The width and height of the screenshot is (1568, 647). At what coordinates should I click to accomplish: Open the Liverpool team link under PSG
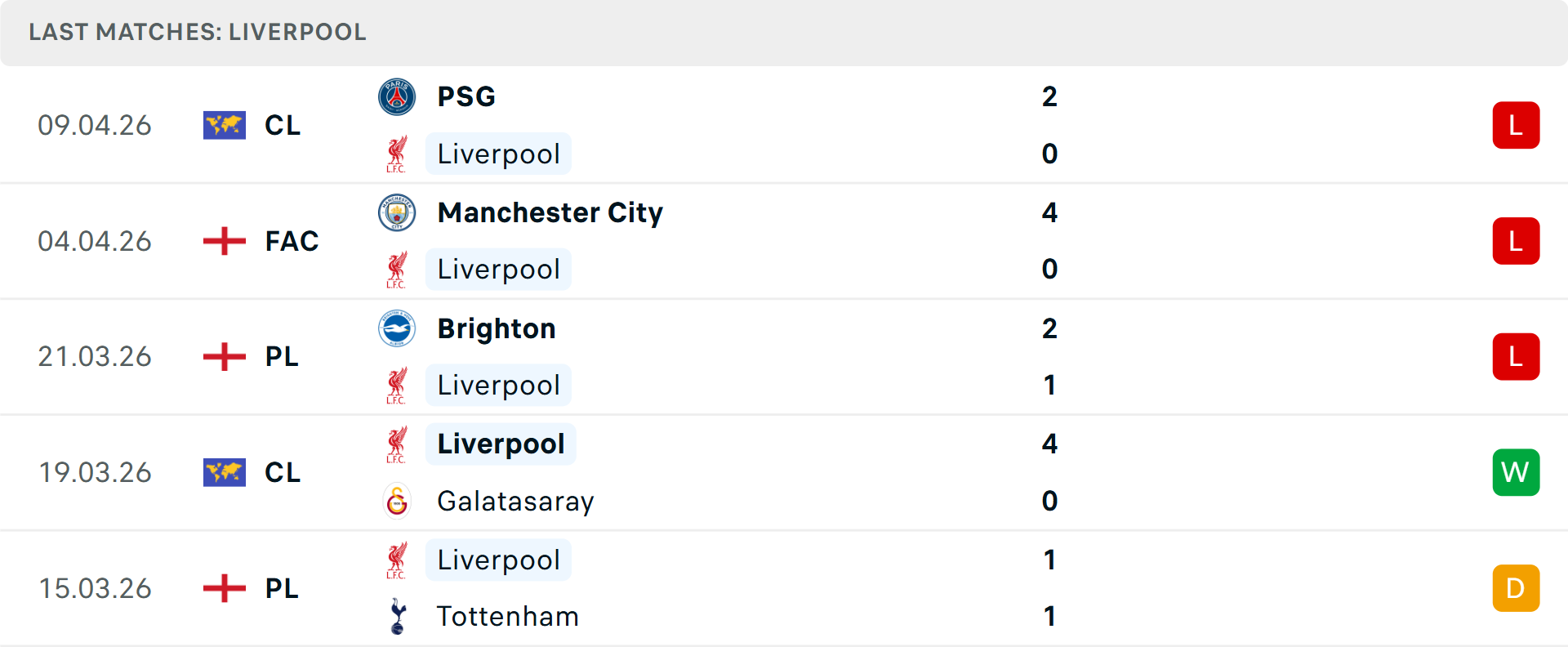[x=498, y=154]
